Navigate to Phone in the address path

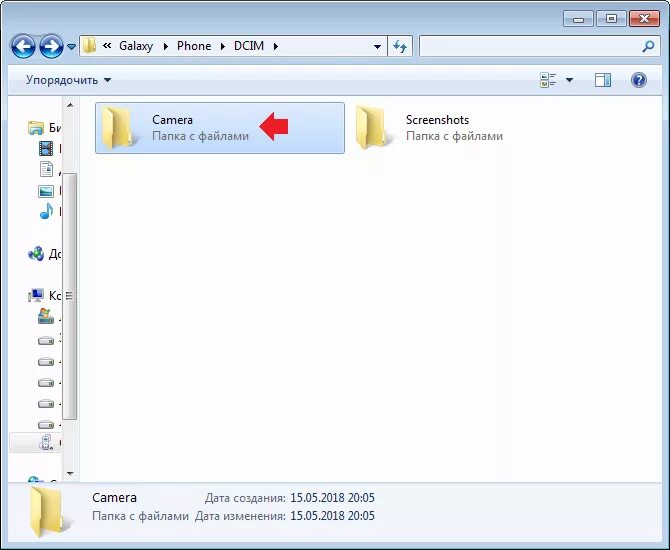tap(194, 46)
